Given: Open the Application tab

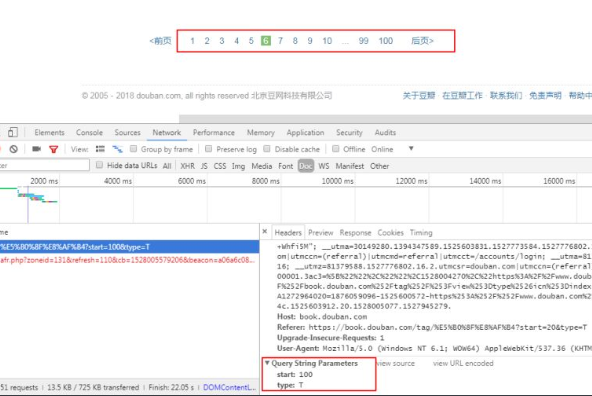Looking at the screenshot, I should click(x=305, y=133).
